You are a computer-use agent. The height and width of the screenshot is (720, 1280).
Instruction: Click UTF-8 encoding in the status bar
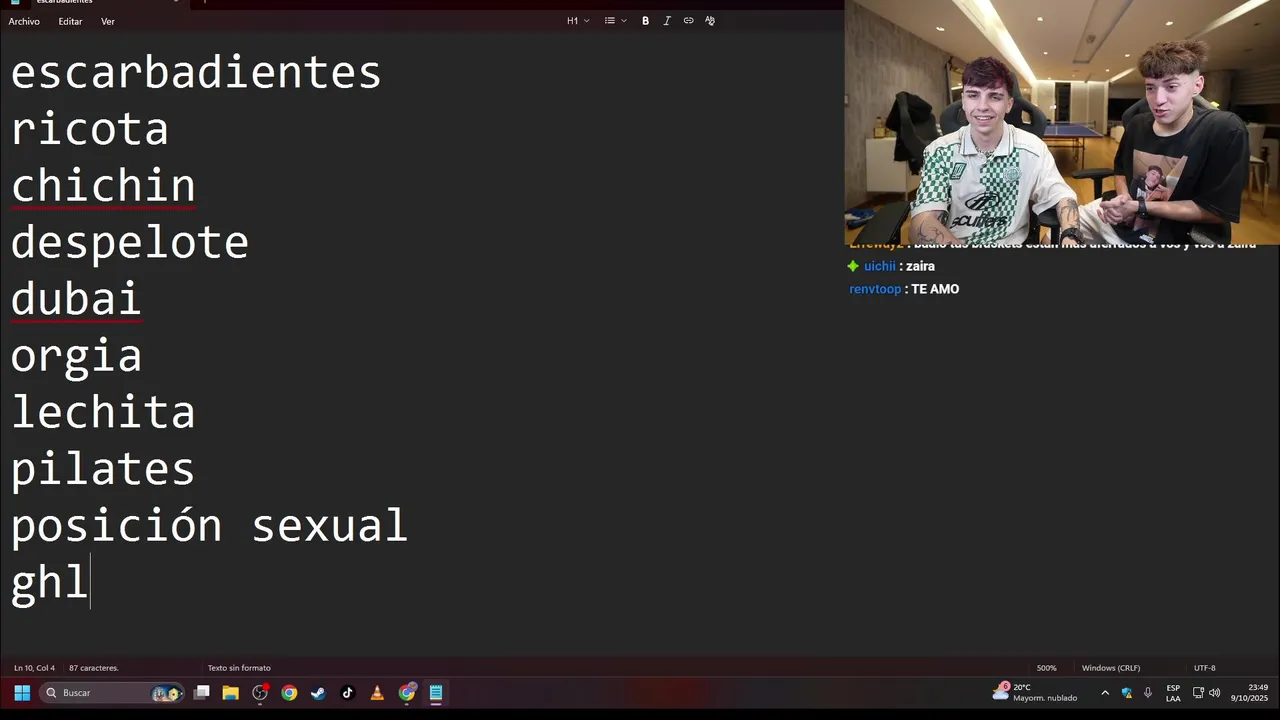1205,668
